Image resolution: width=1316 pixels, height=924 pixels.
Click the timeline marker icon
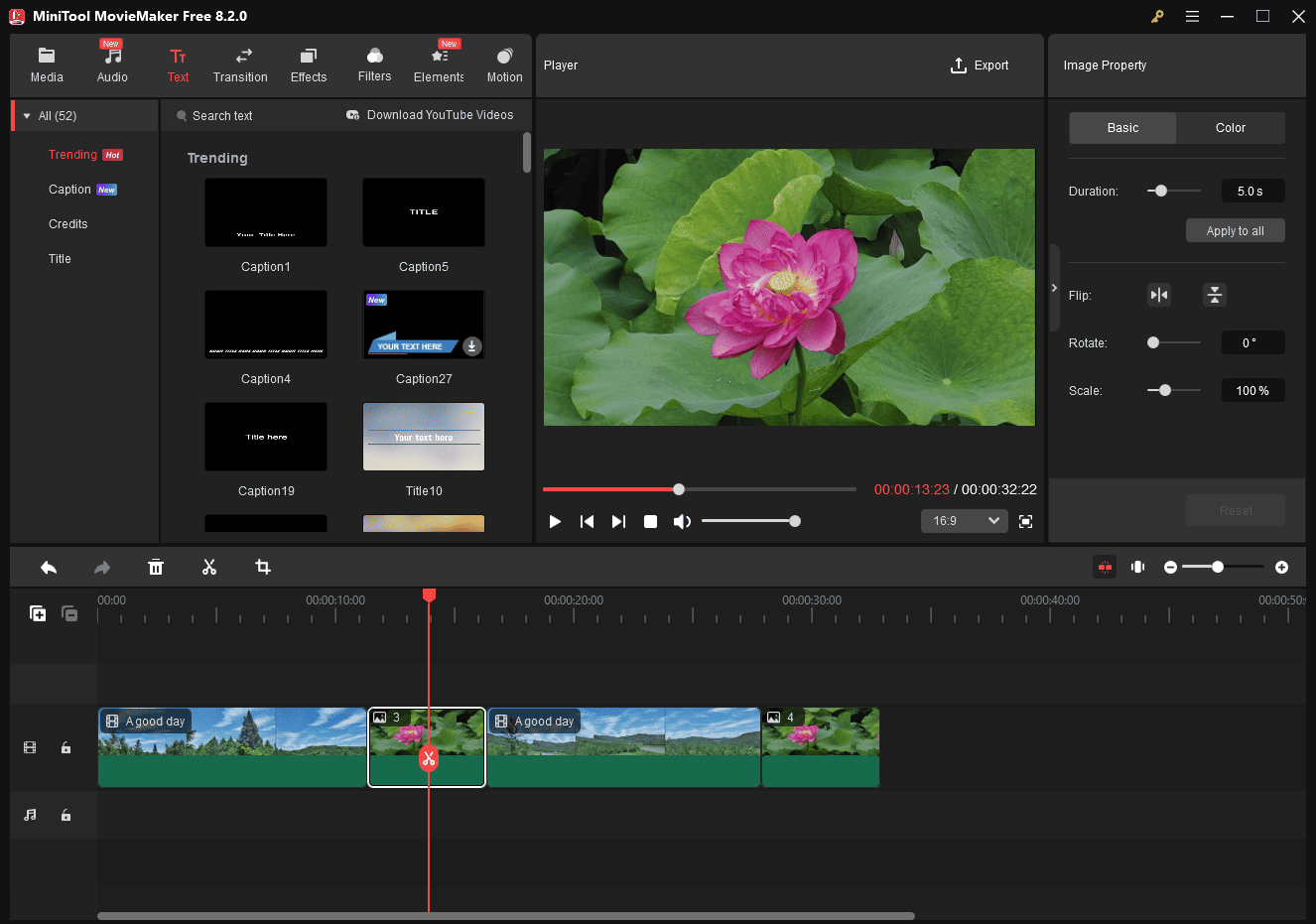[x=1138, y=567]
